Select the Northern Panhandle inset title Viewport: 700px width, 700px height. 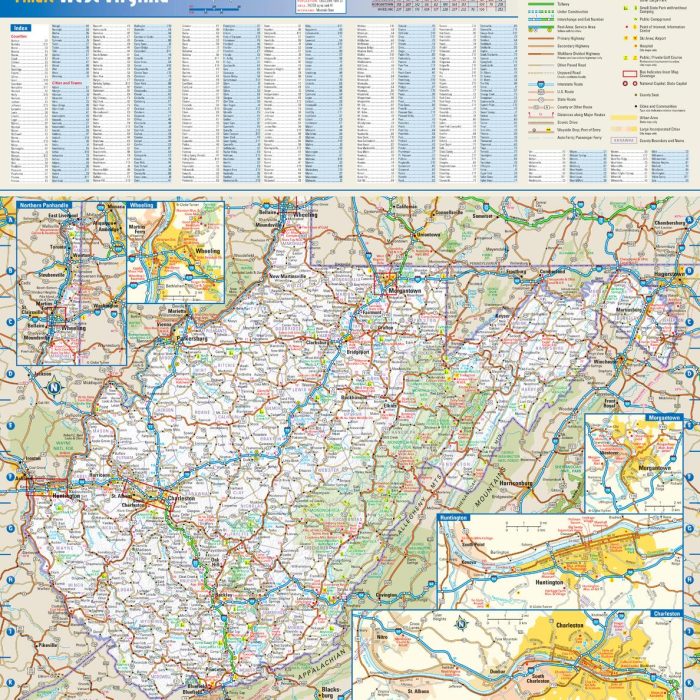43,205
